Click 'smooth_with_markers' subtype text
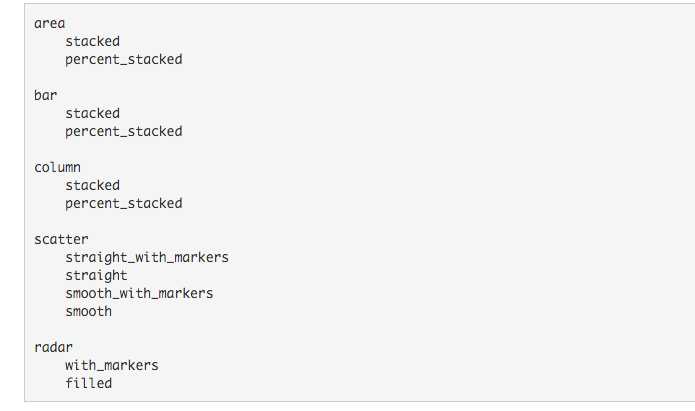 [139, 293]
